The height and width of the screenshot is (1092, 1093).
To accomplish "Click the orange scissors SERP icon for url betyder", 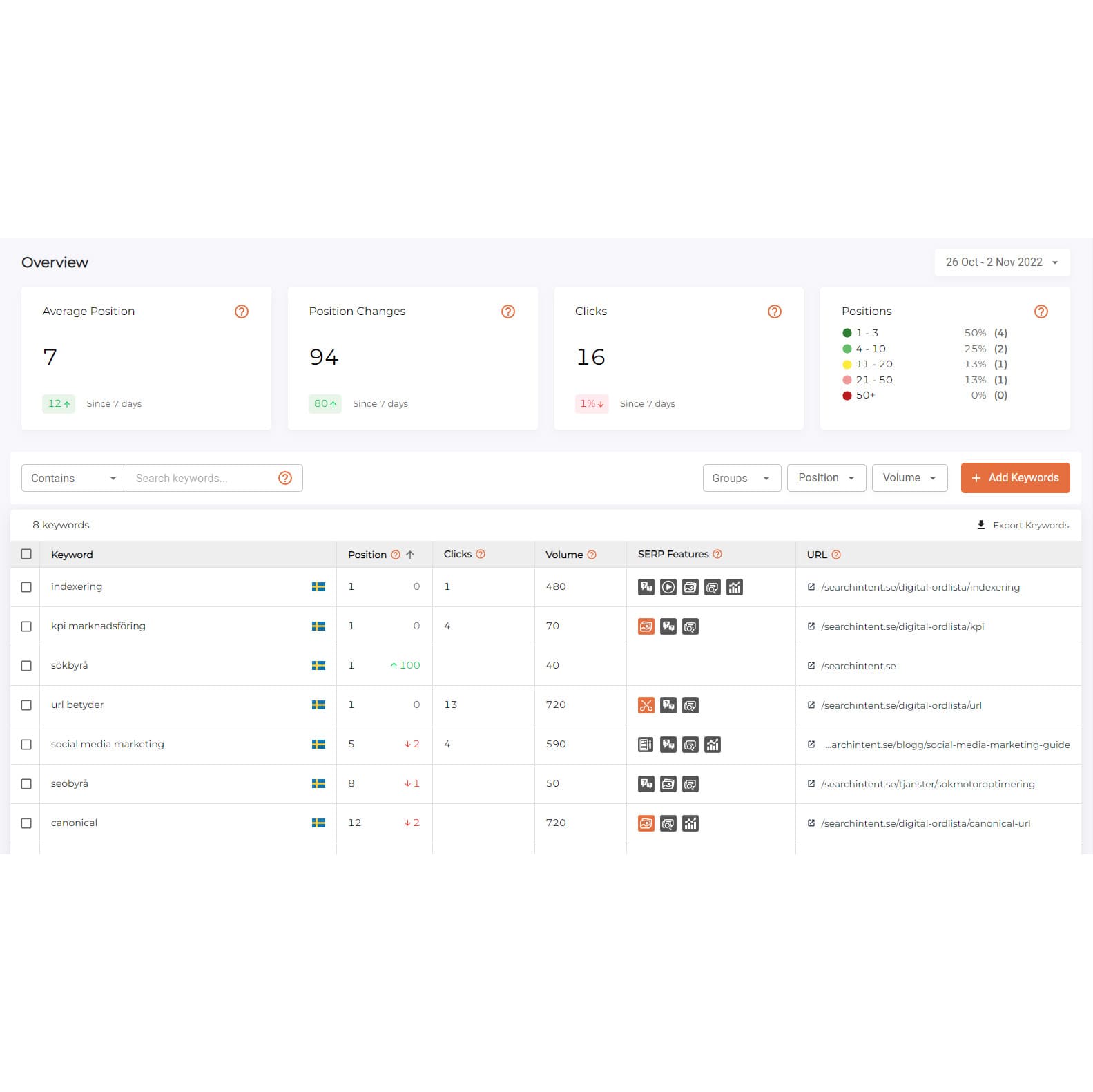I will [646, 705].
